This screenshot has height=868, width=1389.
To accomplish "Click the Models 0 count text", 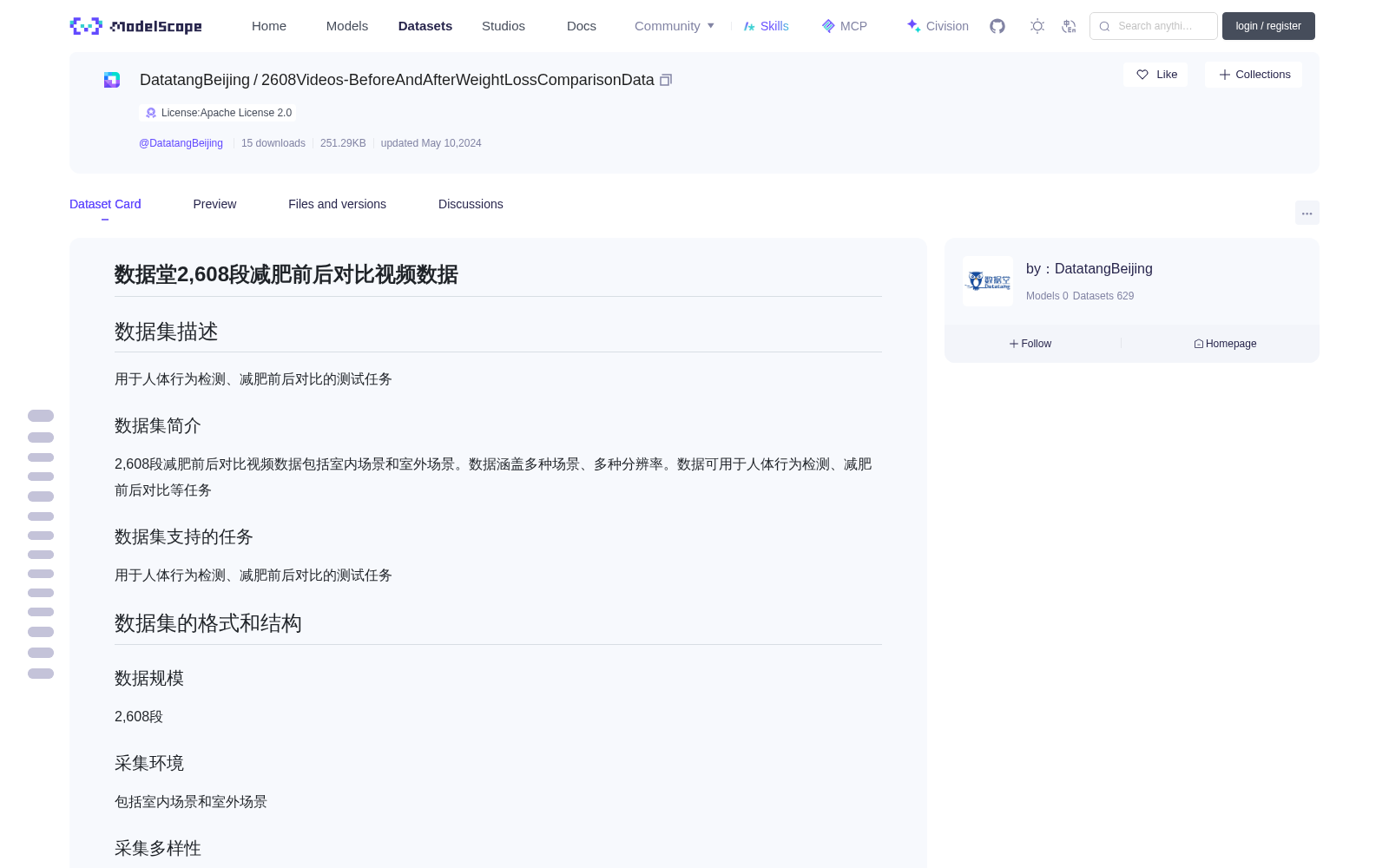I will (1047, 296).
